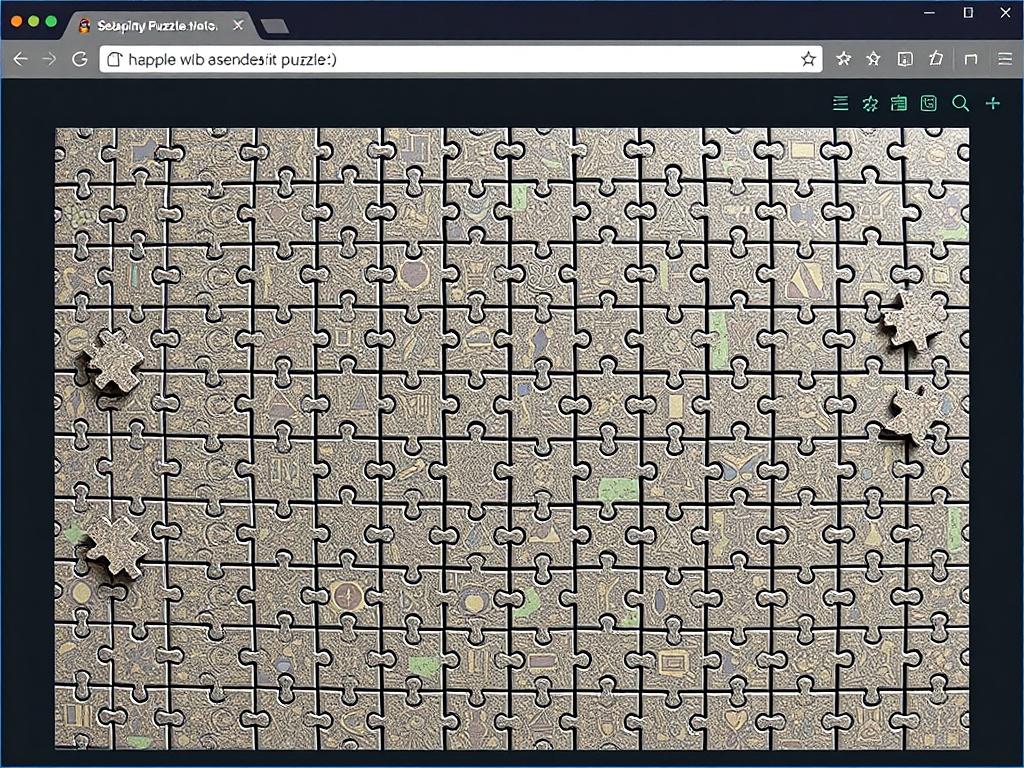Open the green list menu icon
This screenshot has height=768, width=1024.
(840, 103)
